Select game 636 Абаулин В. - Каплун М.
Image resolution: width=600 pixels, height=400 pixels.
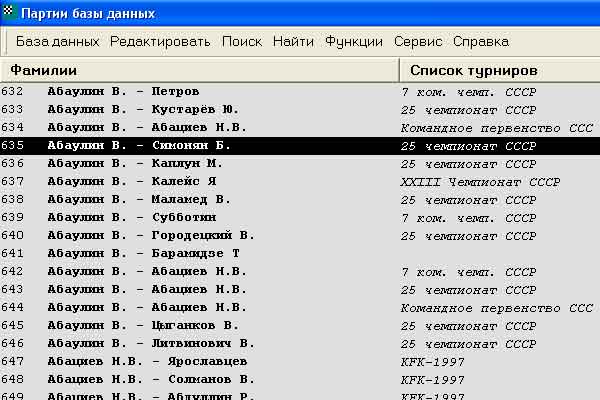click(x=300, y=163)
